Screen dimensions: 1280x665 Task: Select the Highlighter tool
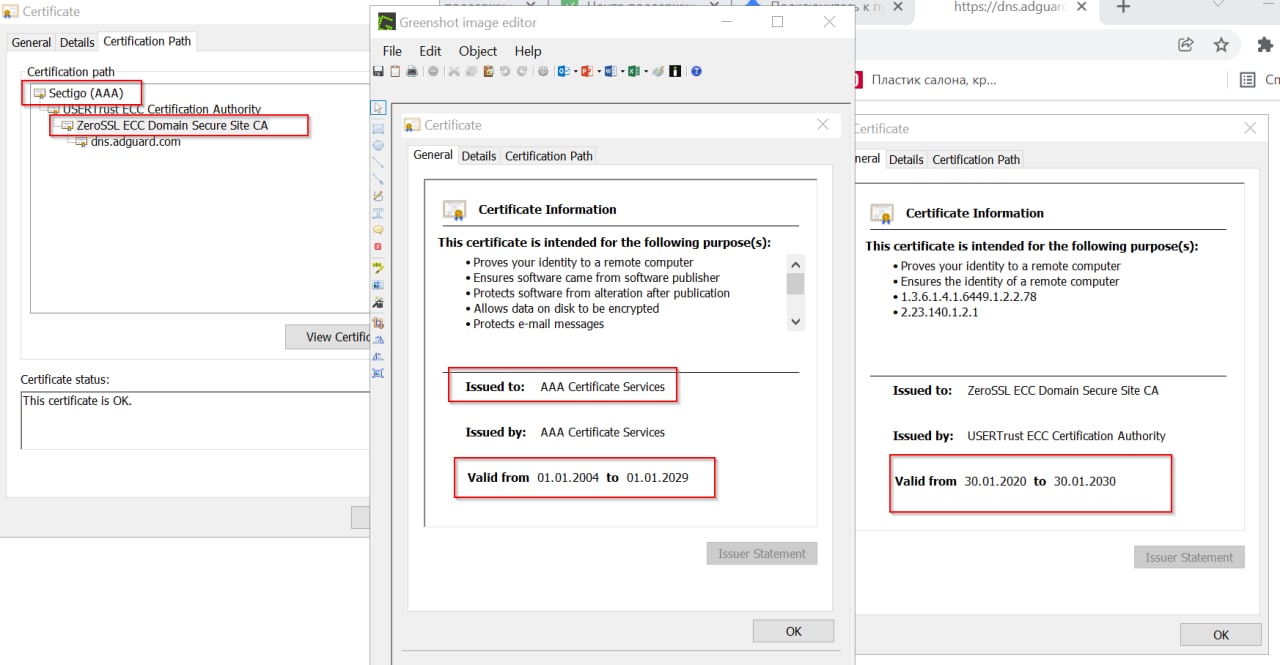pos(378,268)
